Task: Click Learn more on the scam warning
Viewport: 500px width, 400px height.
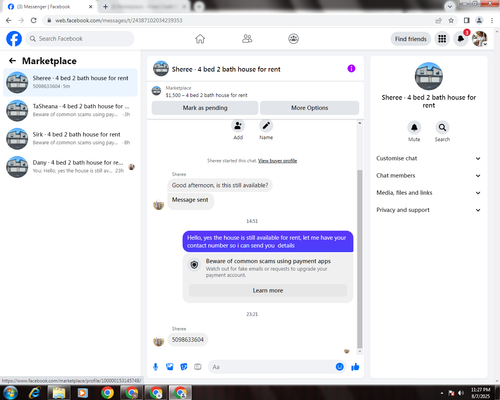Action: click(268, 291)
